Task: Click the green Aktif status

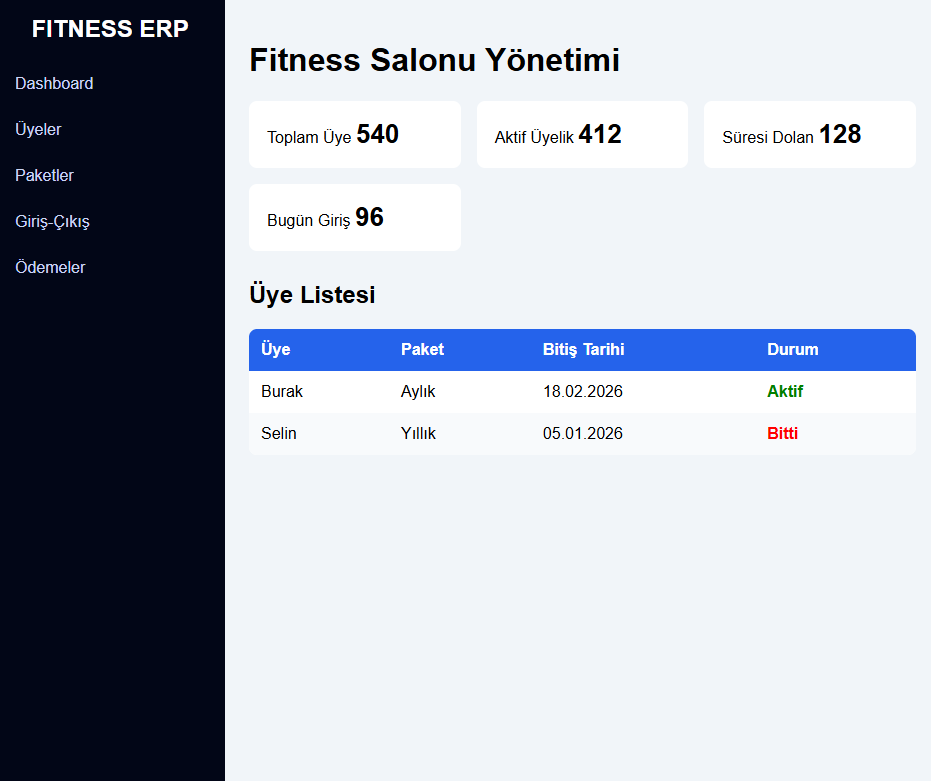Action: tap(785, 392)
